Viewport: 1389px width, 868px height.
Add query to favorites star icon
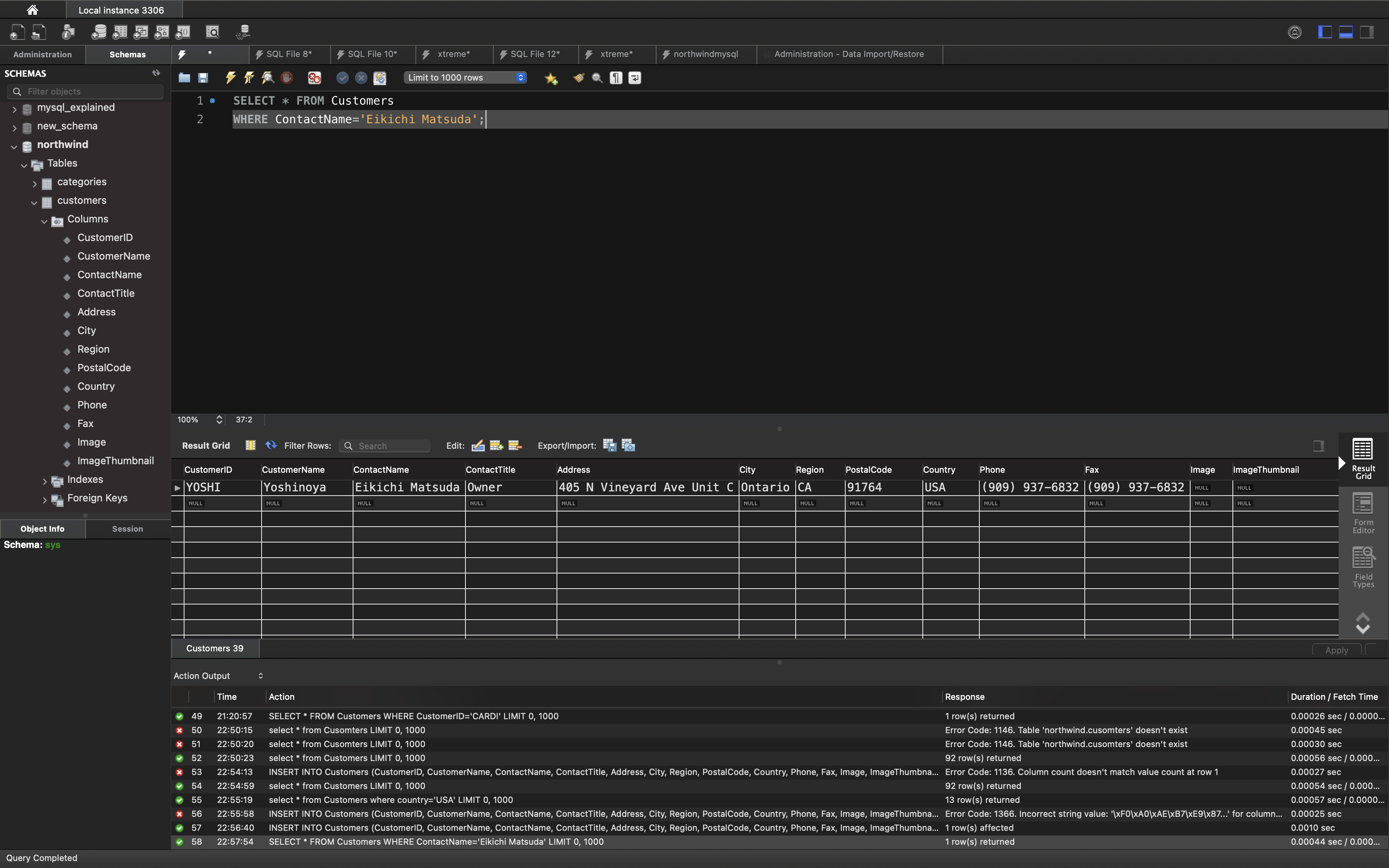(551, 78)
